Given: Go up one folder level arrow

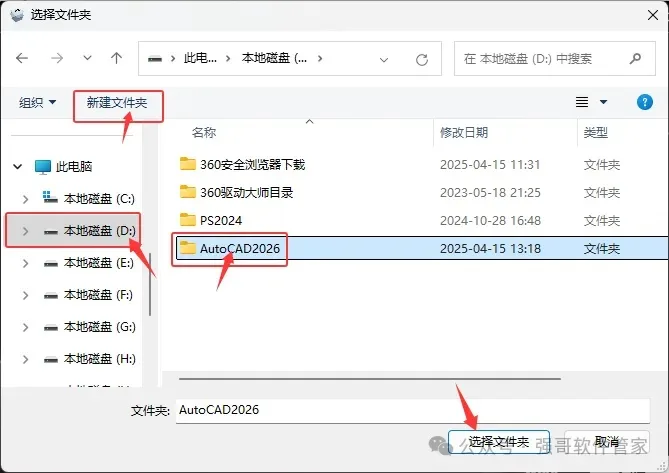Looking at the screenshot, I should tap(116, 58).
